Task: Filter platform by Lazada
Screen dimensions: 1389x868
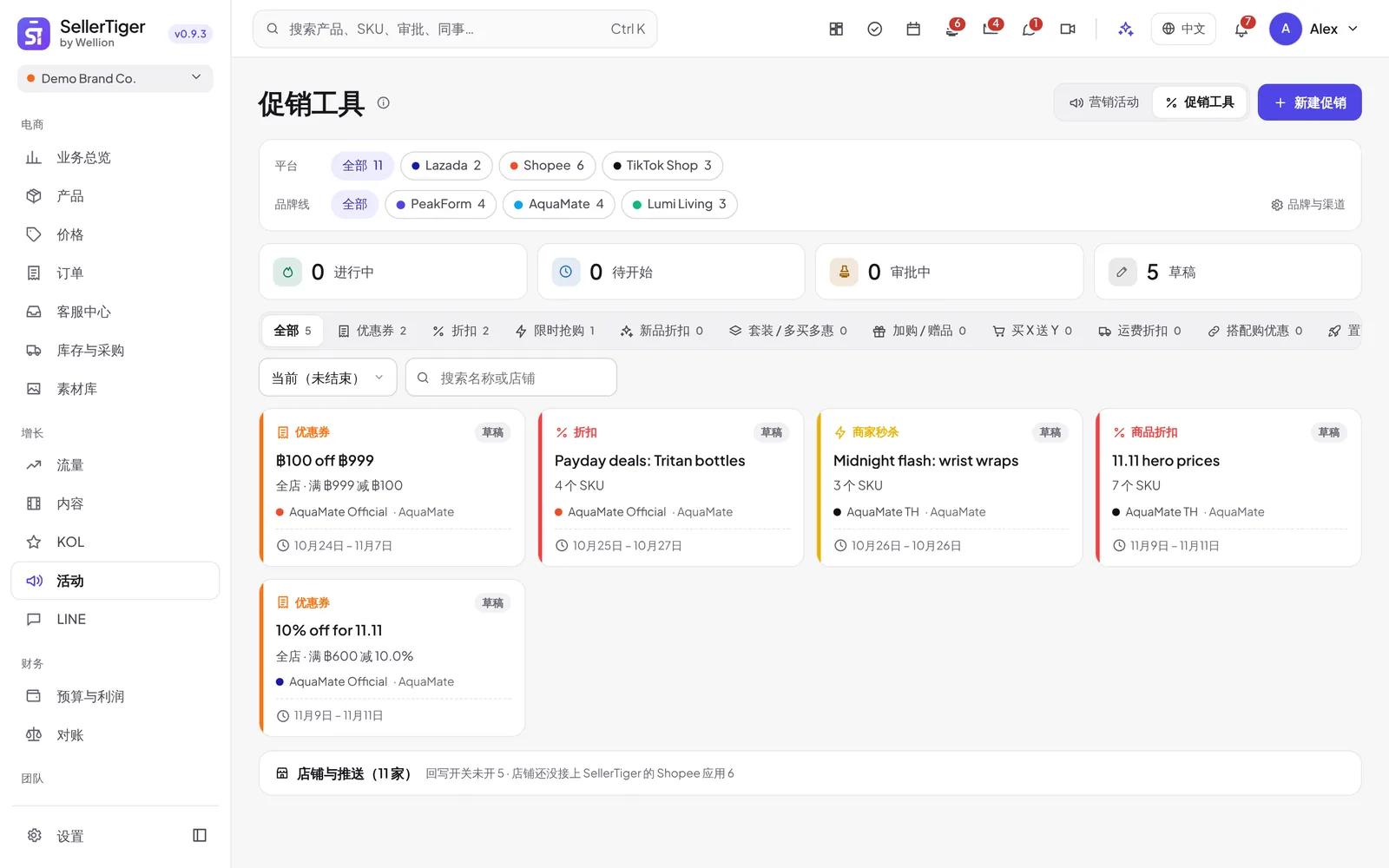Action: pos(446,165)
